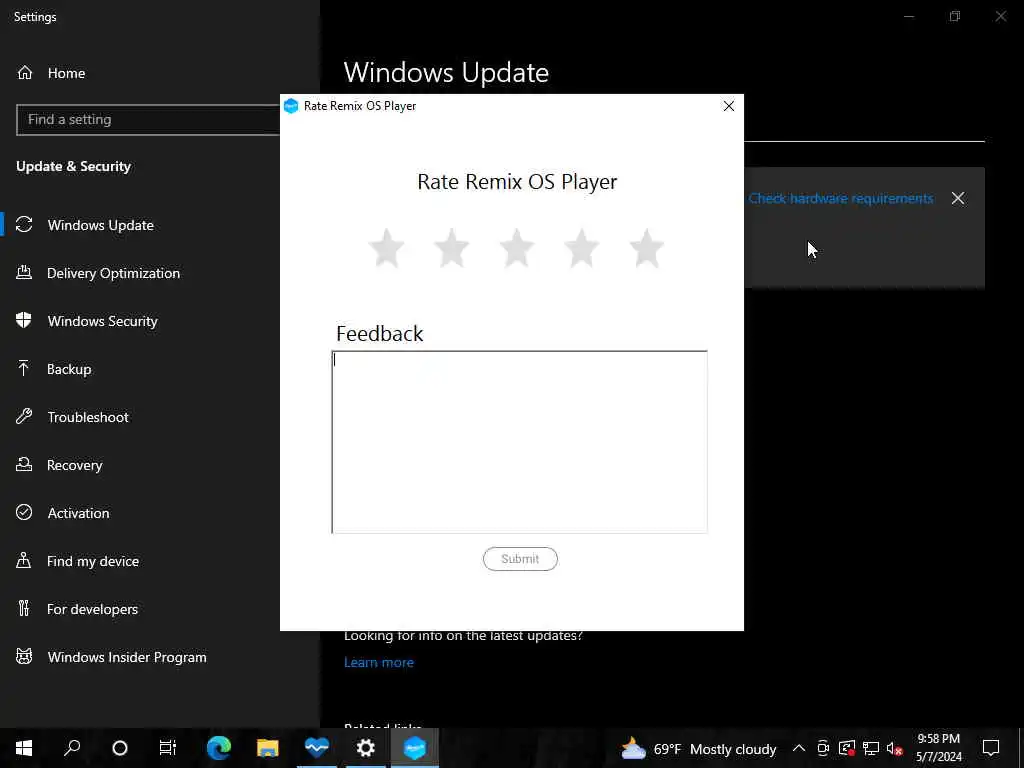Open Recovery settings
The width and height of the screenshot is (1024, 768).
click(74, 465)
